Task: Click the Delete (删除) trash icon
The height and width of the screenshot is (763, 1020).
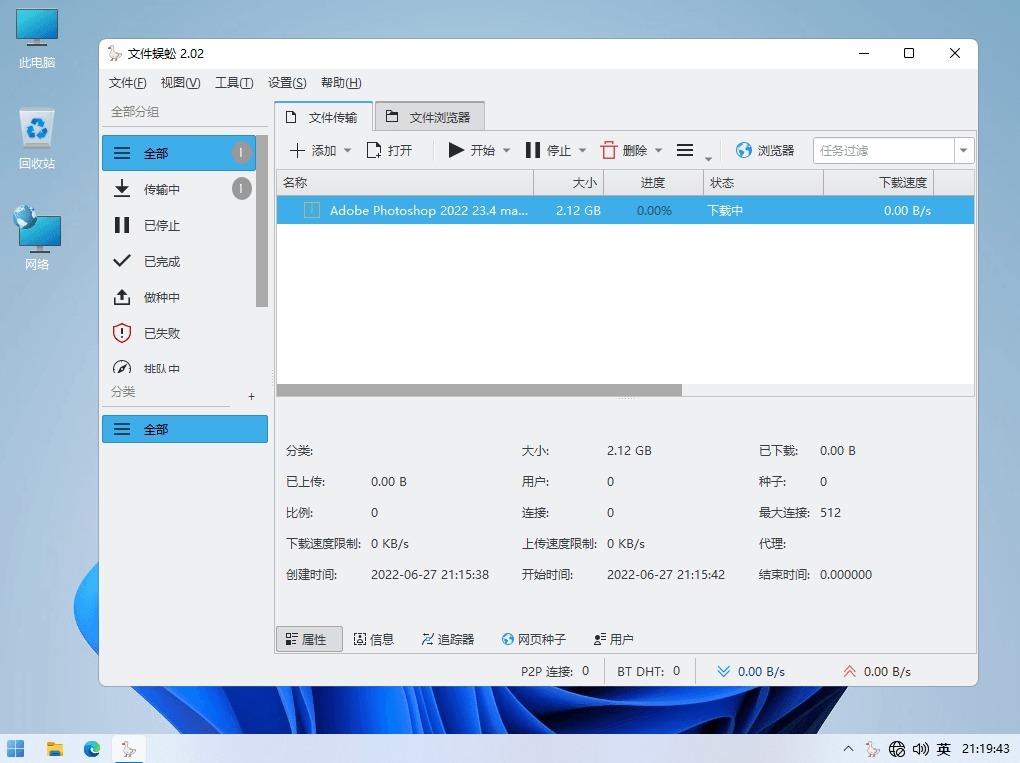Action: coord(609,151)
